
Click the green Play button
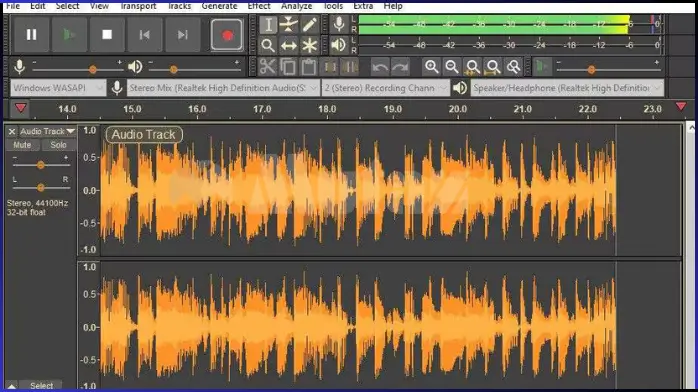69,34
